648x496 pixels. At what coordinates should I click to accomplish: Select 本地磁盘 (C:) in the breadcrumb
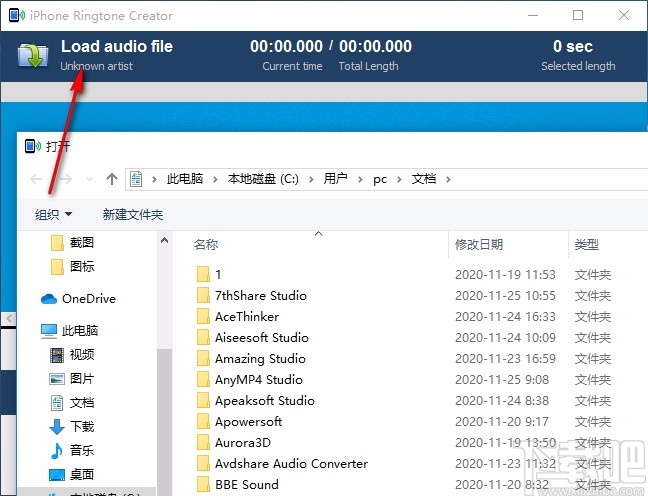coord(263,179)
